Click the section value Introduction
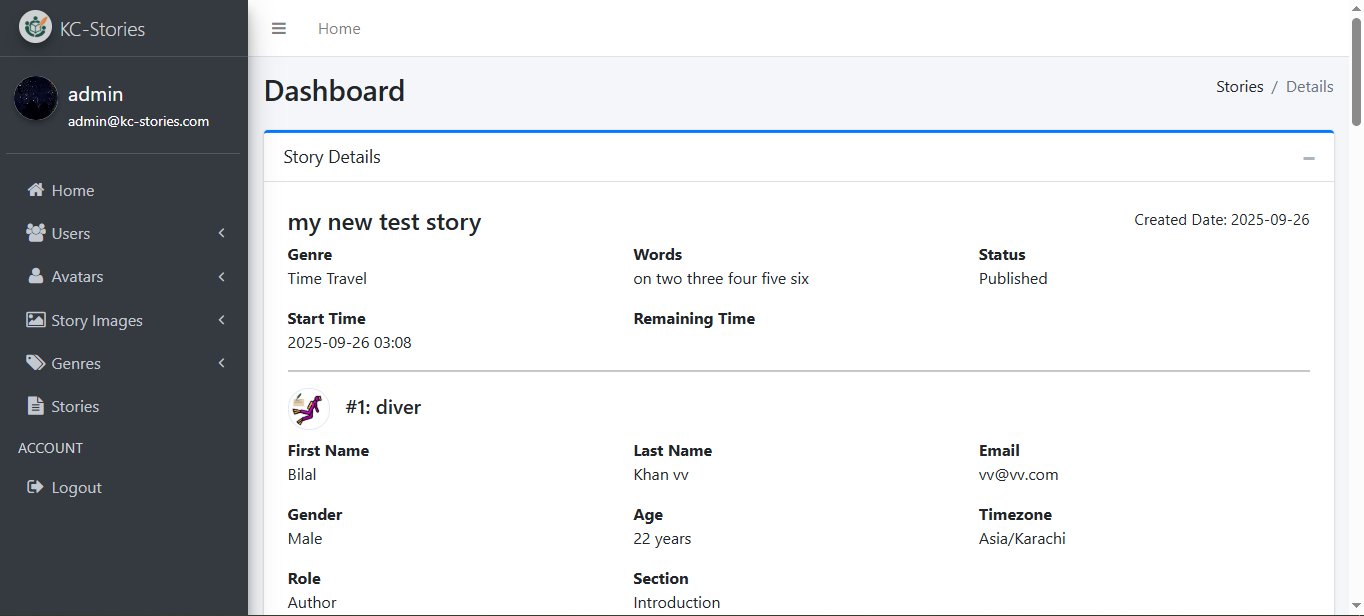The image size is (1364, 616). (677, 603)
